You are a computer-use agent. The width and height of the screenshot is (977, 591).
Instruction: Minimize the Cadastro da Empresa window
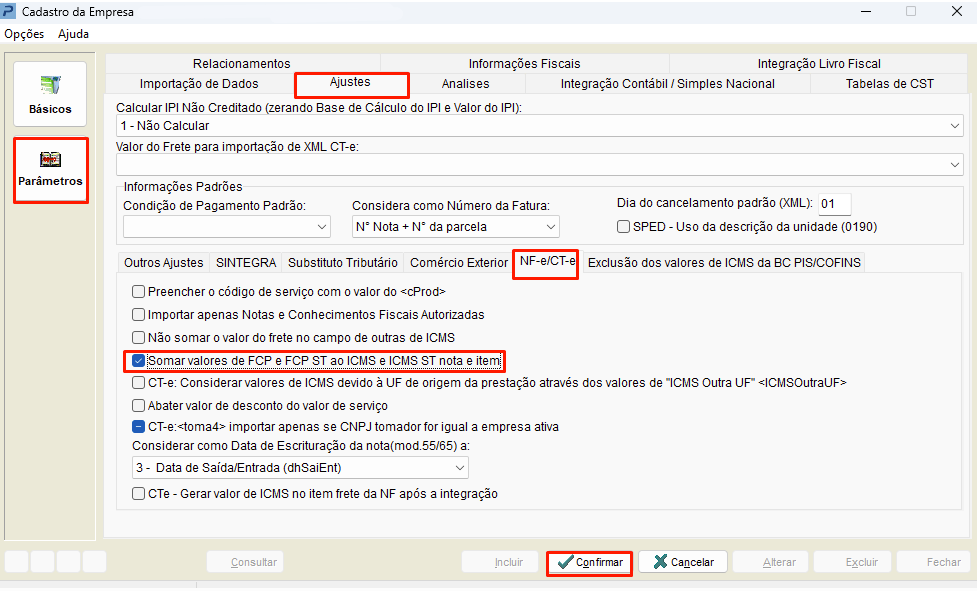point(865,11)
